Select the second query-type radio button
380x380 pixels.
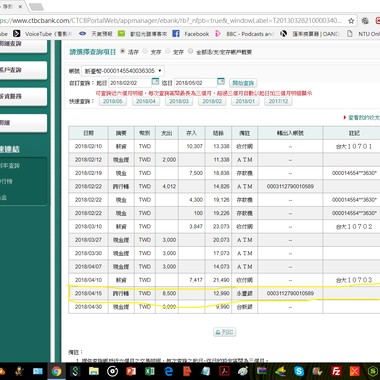tap(145, 51)
